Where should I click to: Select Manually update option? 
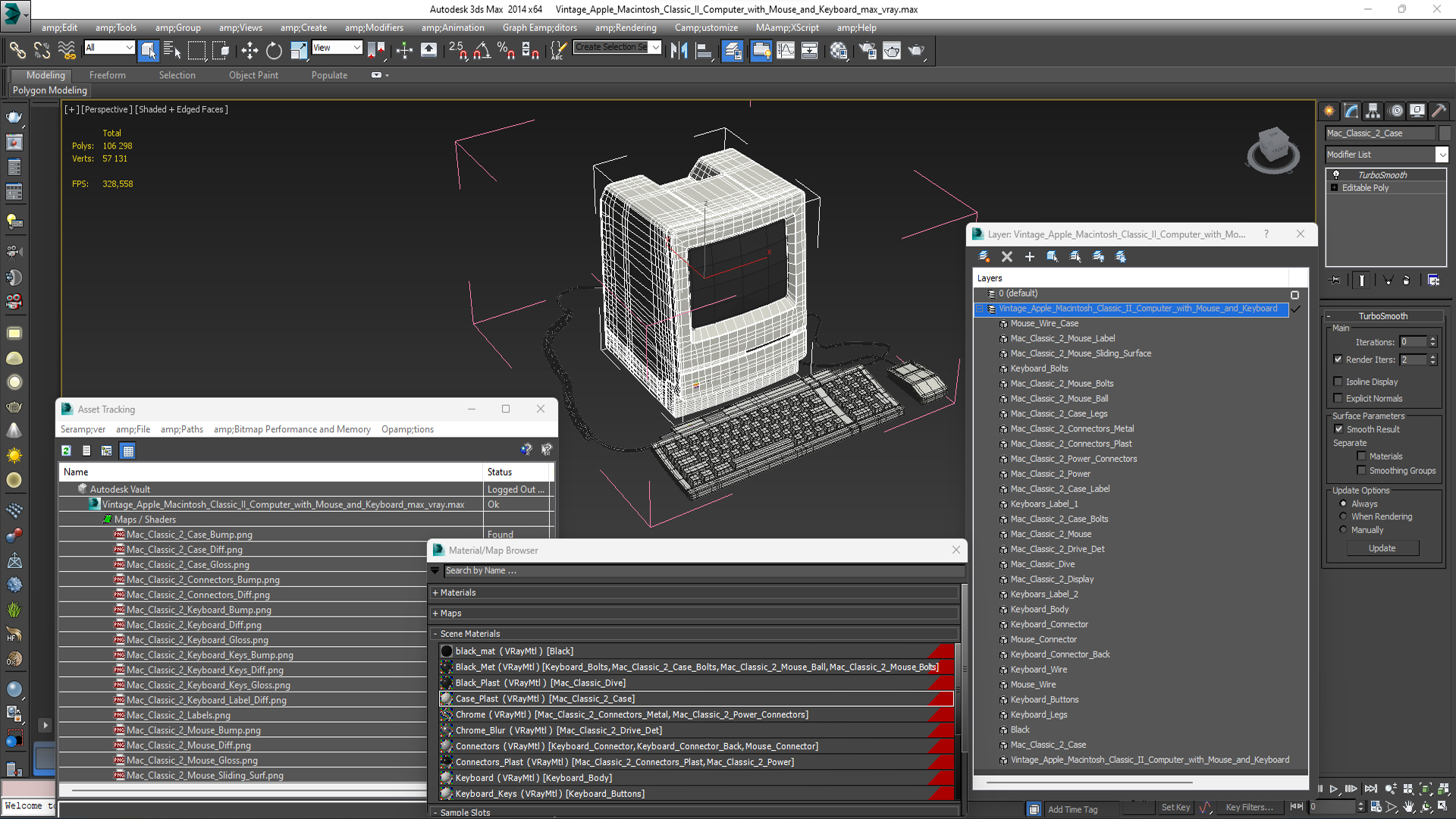(x=1343, y=529)
